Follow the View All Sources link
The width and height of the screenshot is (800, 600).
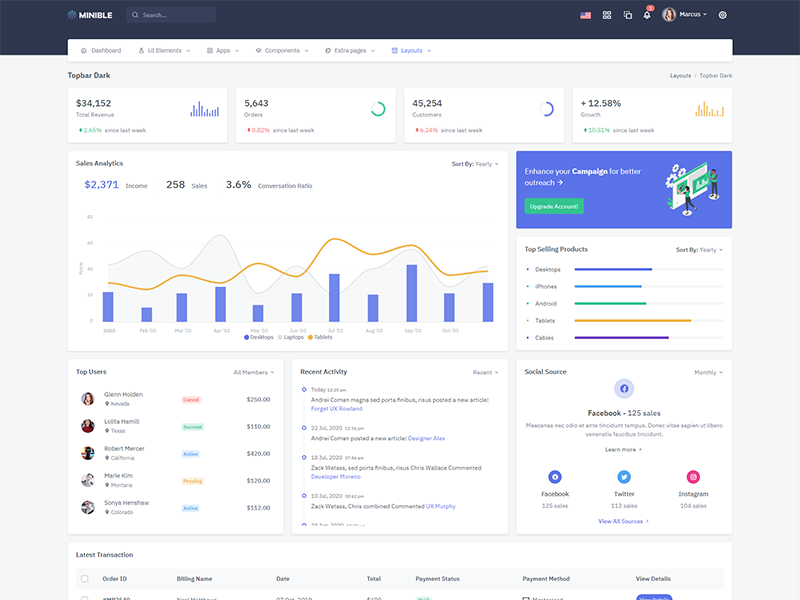pos(623,521)
